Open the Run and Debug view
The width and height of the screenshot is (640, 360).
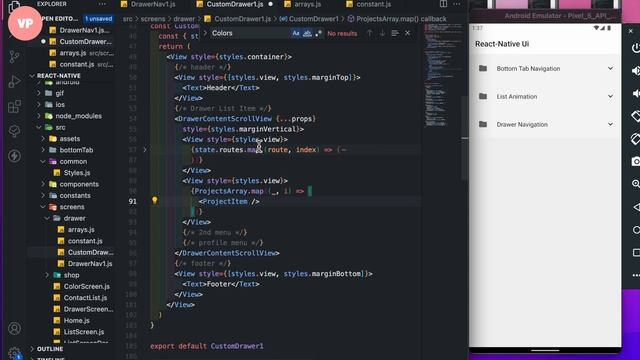(x=14, y=81)
